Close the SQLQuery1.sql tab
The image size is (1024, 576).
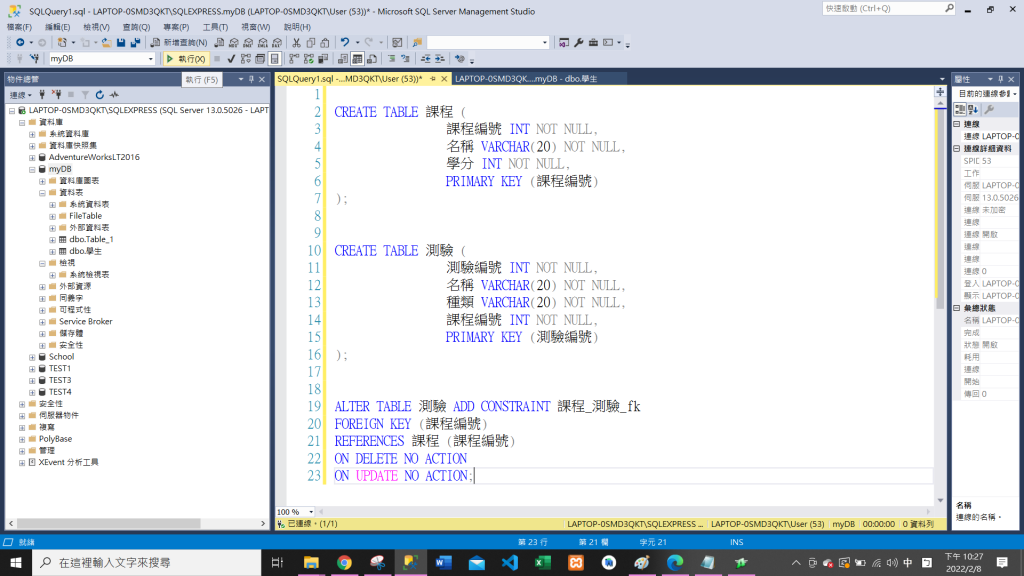(444, 78)
